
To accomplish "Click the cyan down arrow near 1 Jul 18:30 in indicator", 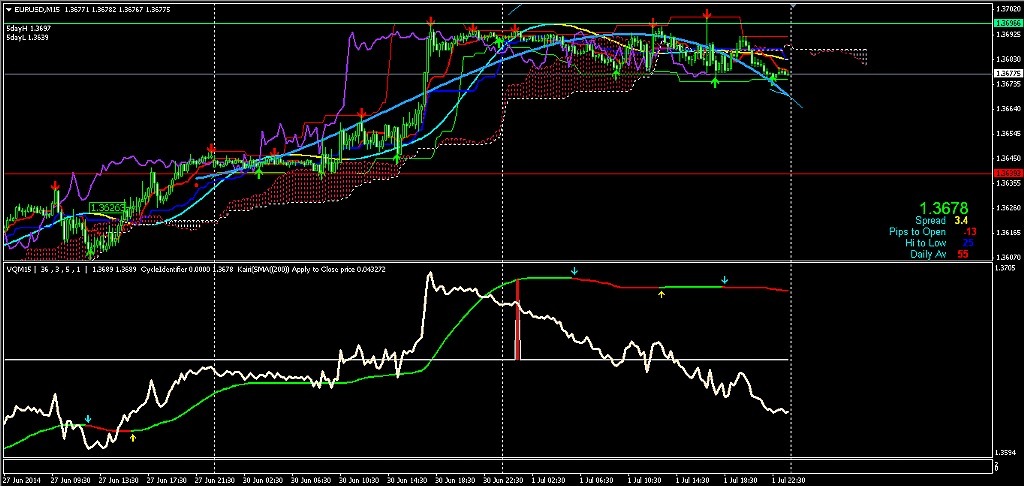I will [x=725, y=279].
